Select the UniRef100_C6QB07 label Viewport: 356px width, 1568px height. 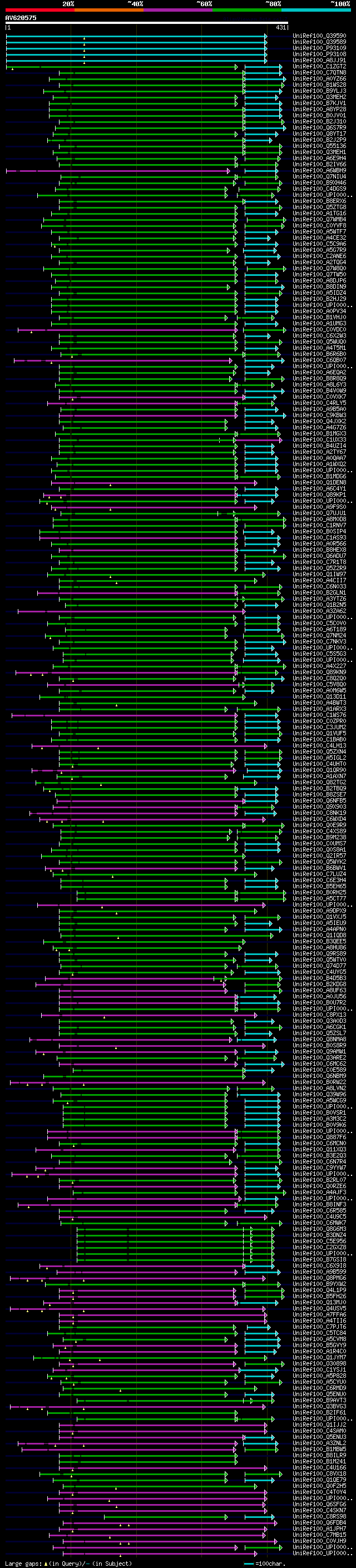click(319, 360)
